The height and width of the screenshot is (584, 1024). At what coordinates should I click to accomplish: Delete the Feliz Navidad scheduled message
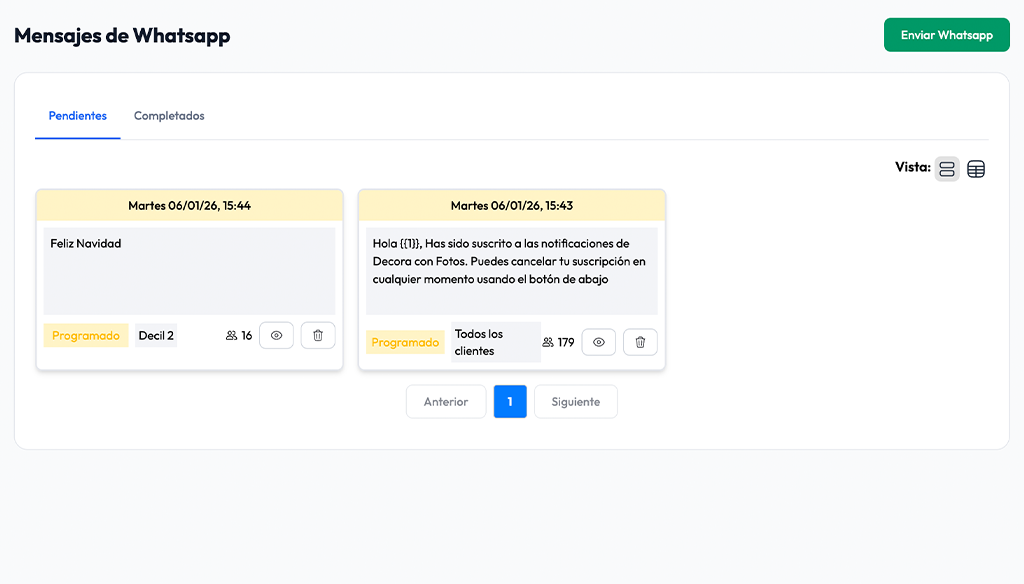[x=318, y=336]
